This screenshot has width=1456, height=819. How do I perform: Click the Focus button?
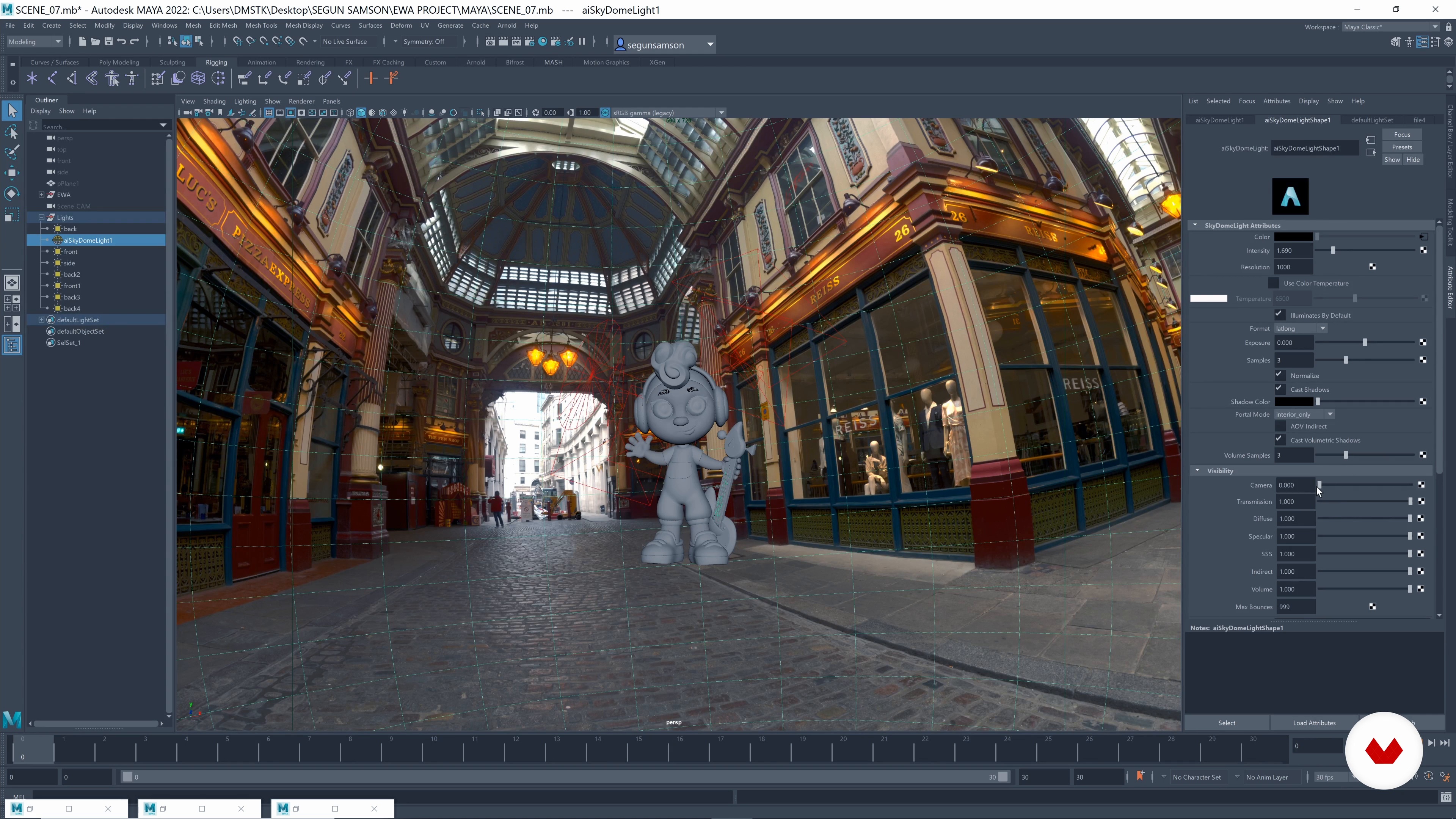[x=1402, y=135]
